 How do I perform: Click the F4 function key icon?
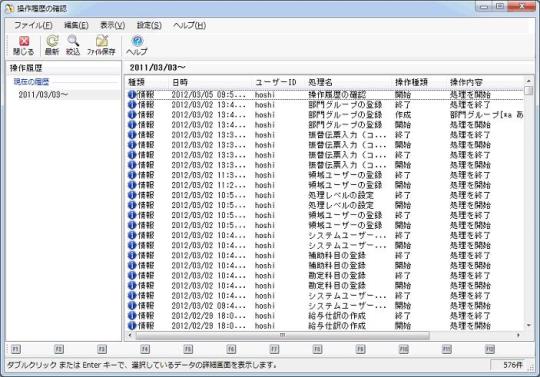tap(145, 349)
